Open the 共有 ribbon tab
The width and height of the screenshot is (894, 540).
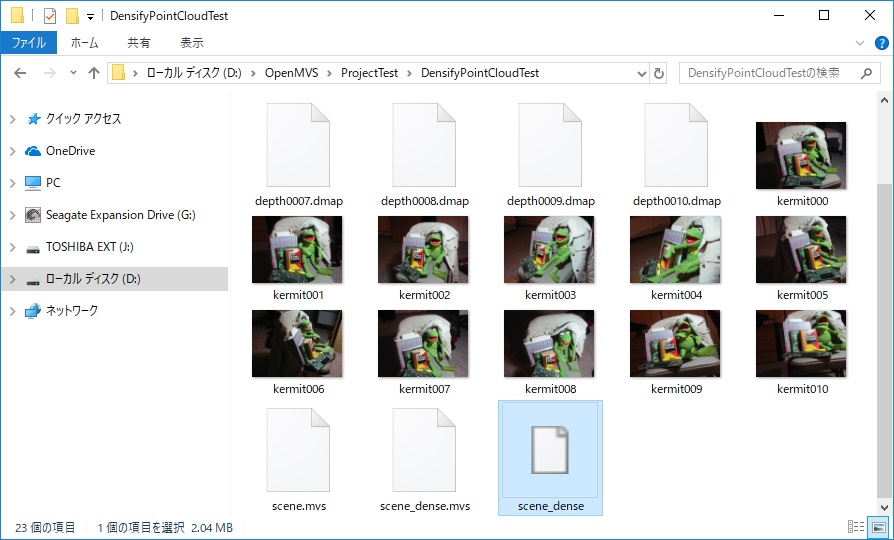tap(139, 43)
